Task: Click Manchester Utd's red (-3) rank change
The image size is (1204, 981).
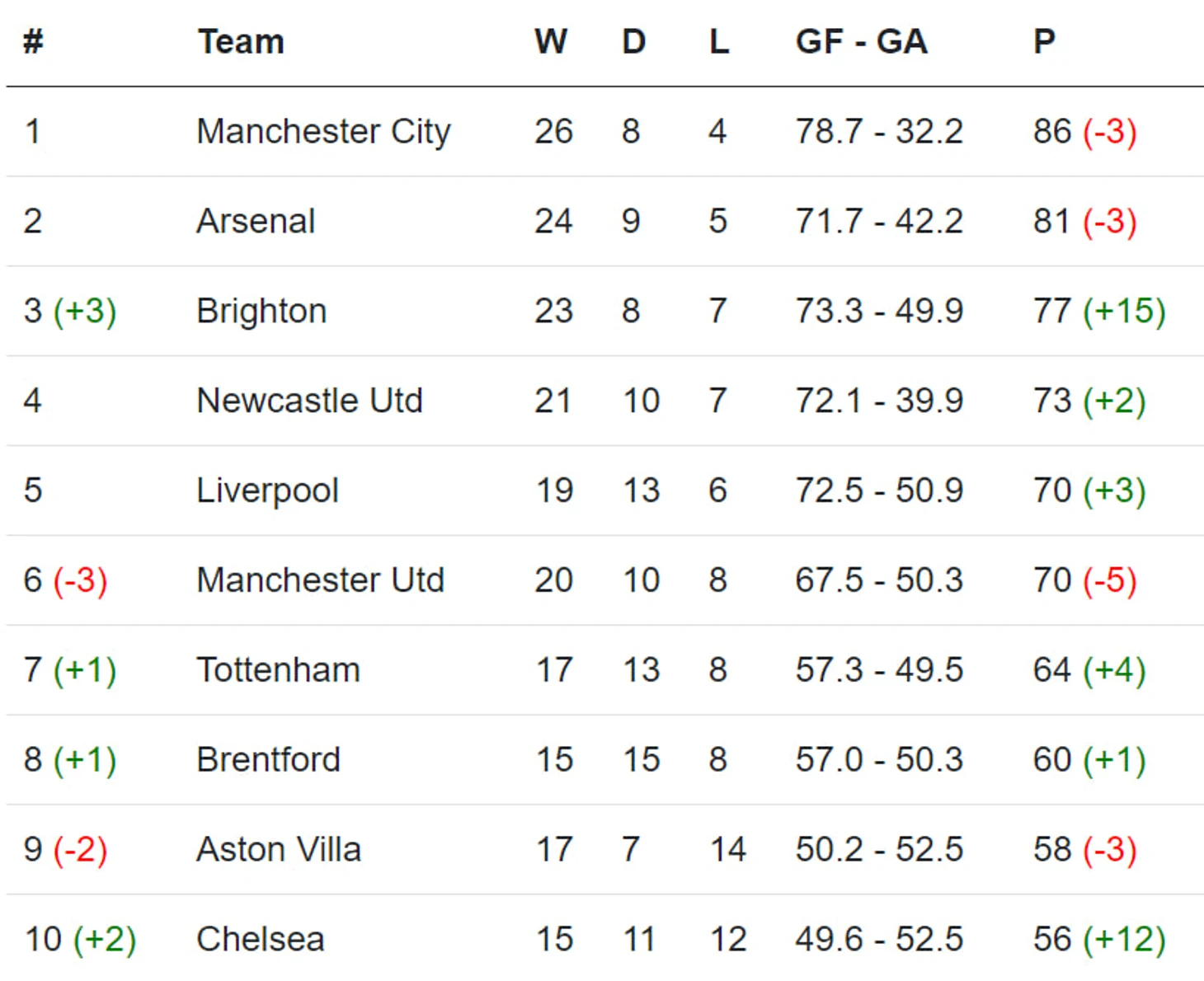Action: pyautogui.click(x=81, y=580)
